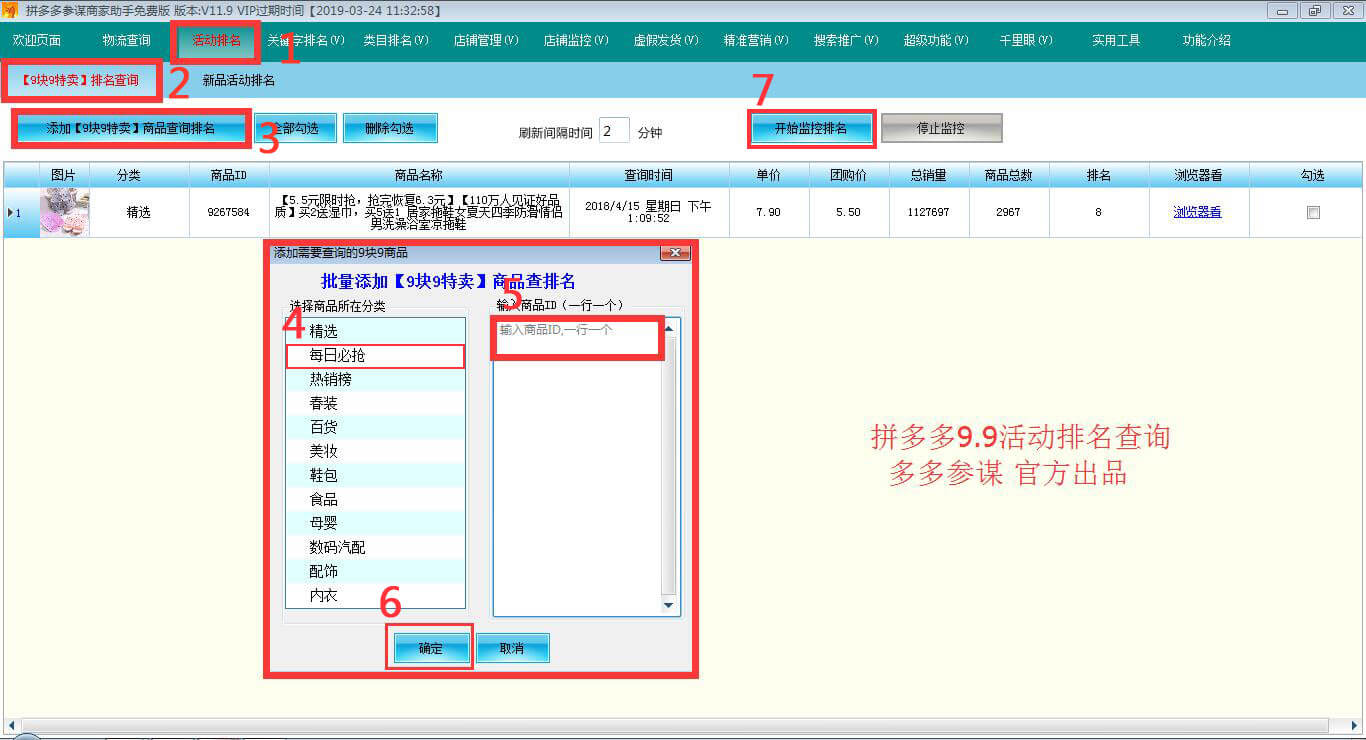Viewport: 1366px width, 740px height.
Task: Click the 取消 button in the dialog
Action: point(512,648)
